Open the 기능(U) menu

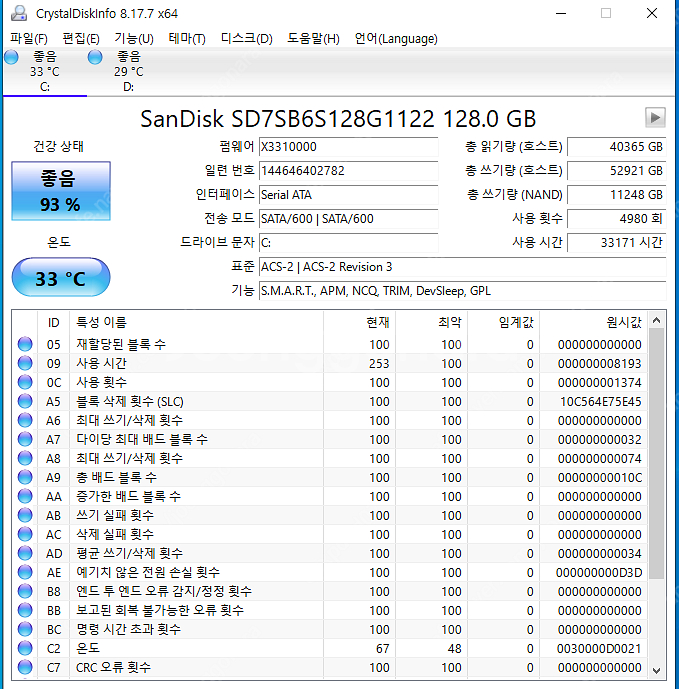pos(134,39)
